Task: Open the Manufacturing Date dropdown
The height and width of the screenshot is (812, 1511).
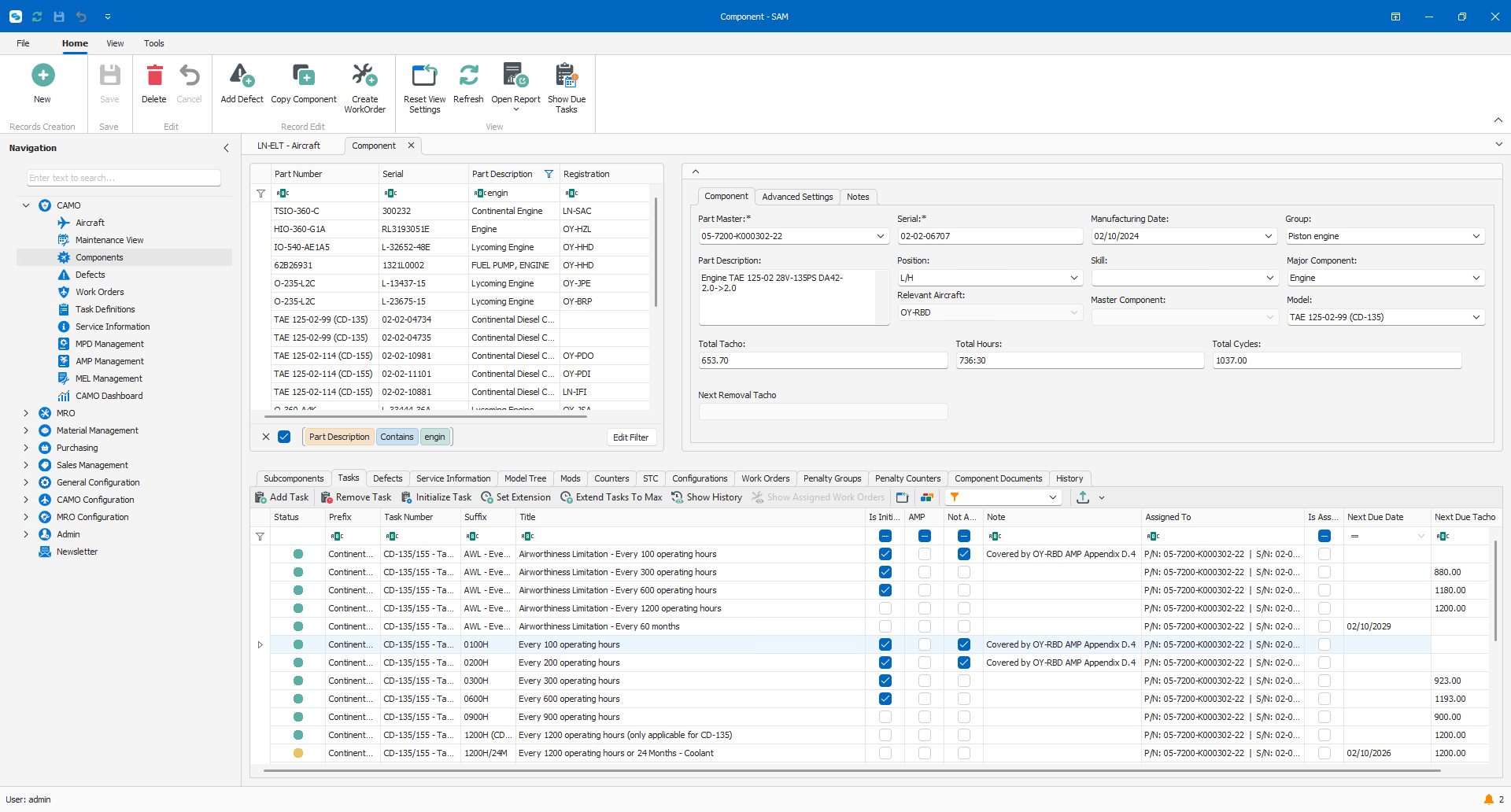Action: click(1269, 236)
